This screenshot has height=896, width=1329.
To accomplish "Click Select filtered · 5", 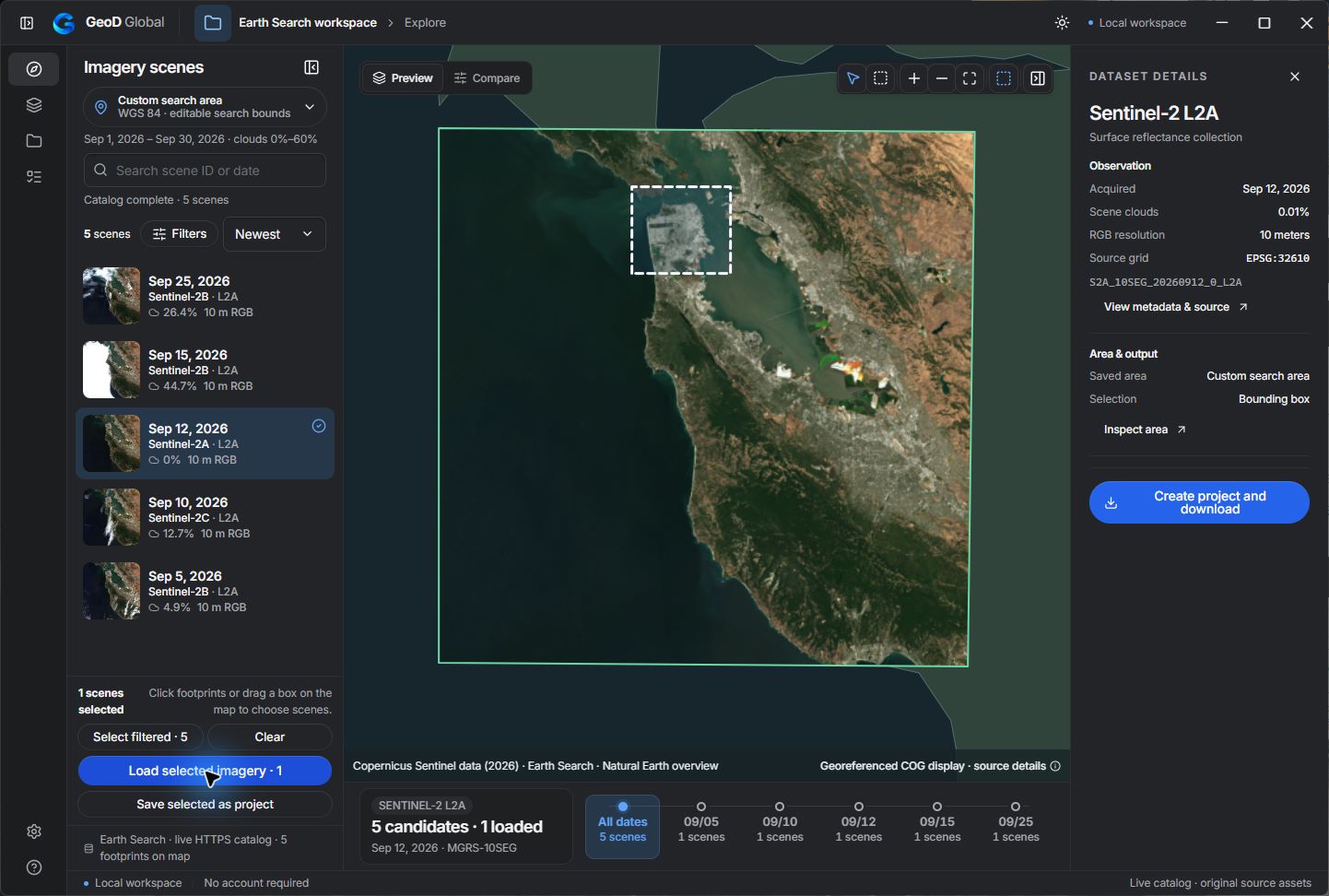I will click(140, 737).
